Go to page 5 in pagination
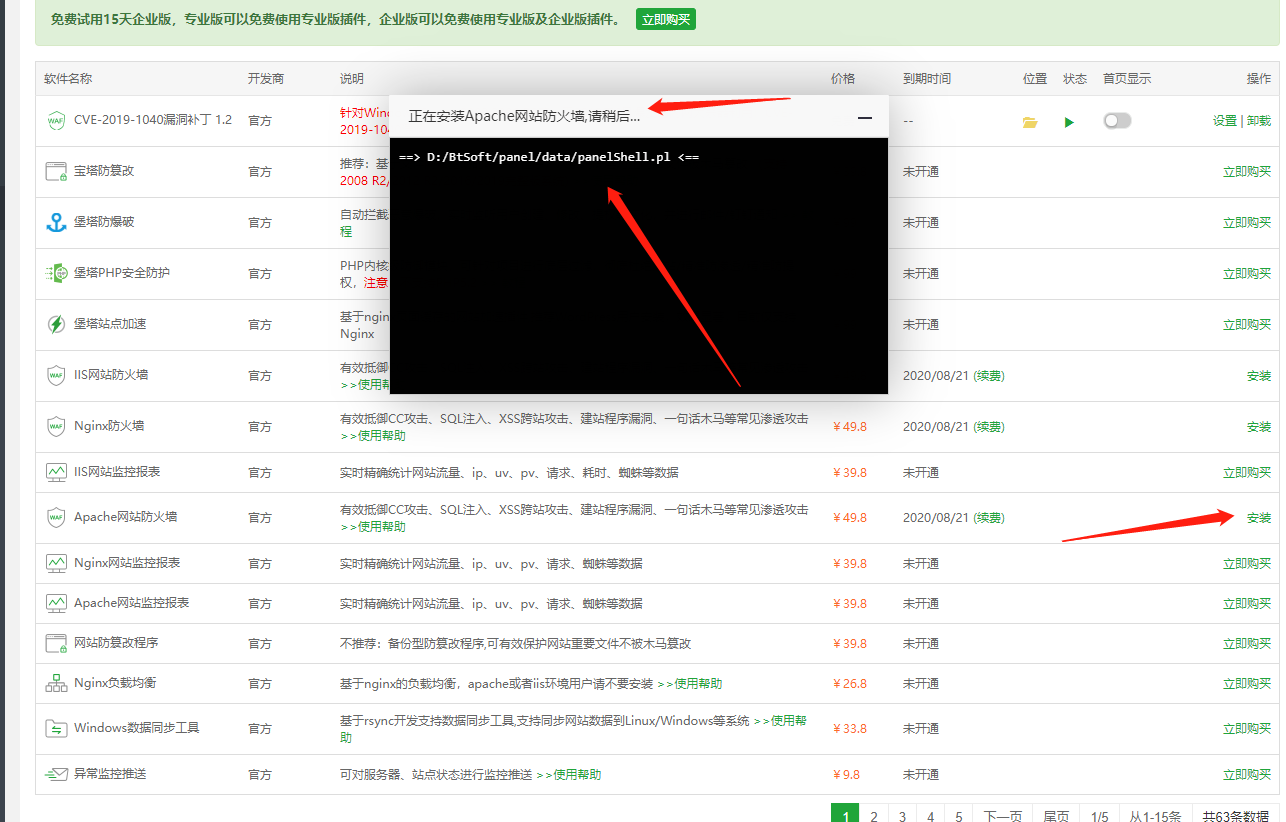Image resolution: width=1286 pixels, height=822 pixels. click(958, 815)
